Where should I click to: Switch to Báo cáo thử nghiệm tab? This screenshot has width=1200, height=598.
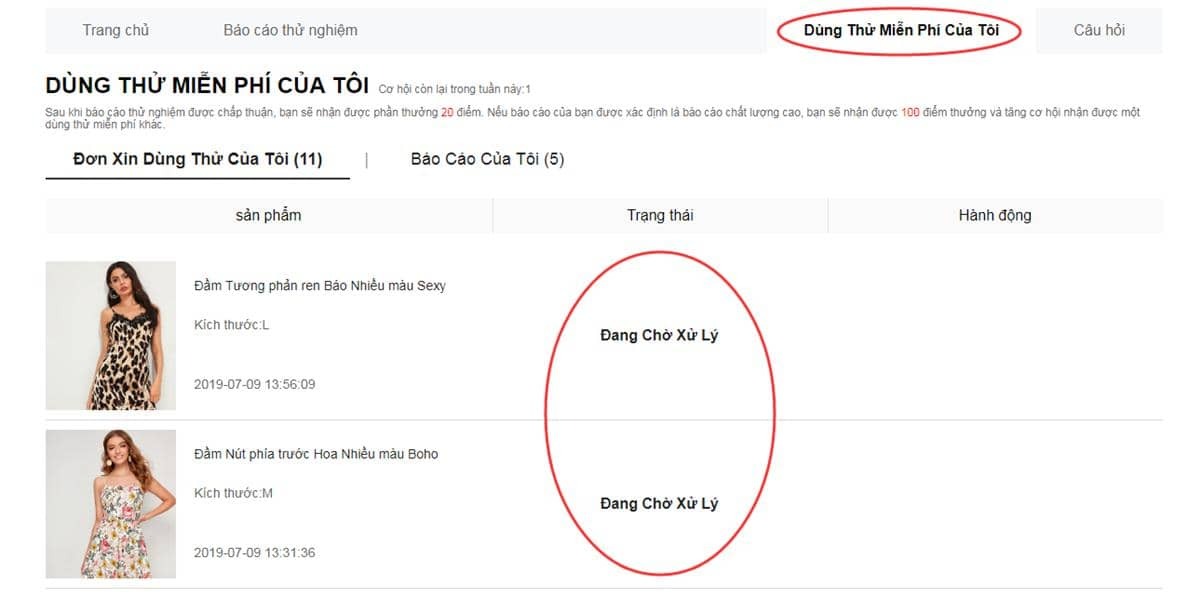[x=290, y=30]
